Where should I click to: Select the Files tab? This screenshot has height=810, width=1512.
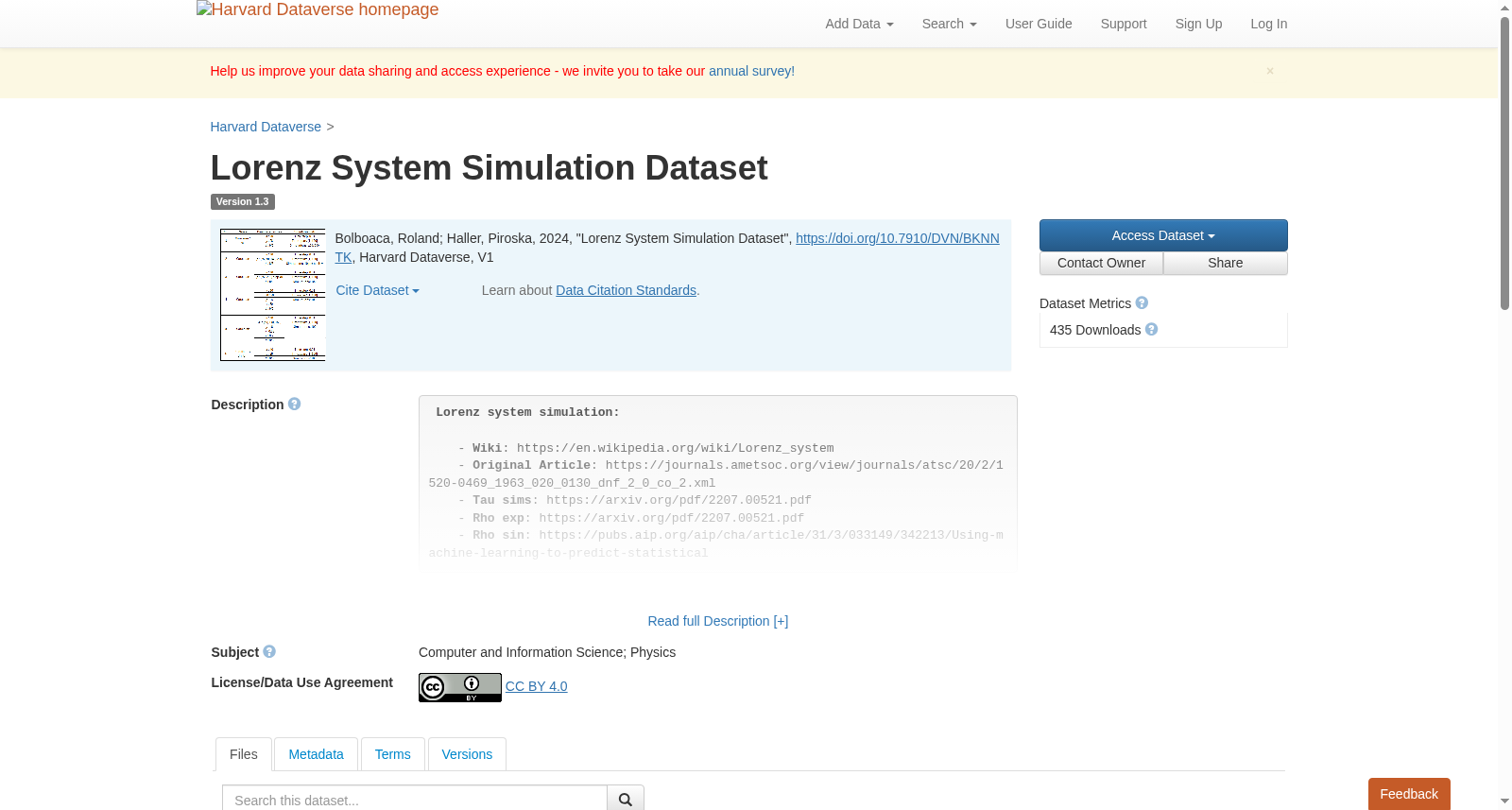point(244,754)
